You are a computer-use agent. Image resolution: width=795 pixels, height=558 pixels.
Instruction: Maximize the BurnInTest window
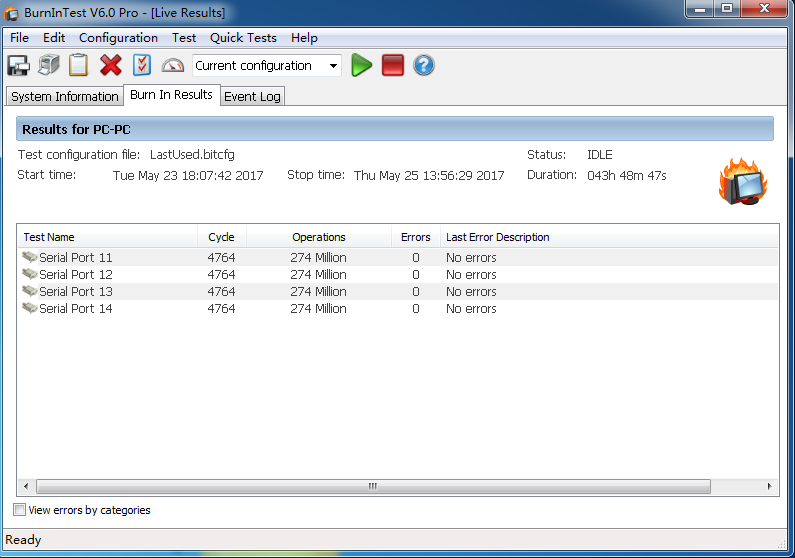point(727,9)
